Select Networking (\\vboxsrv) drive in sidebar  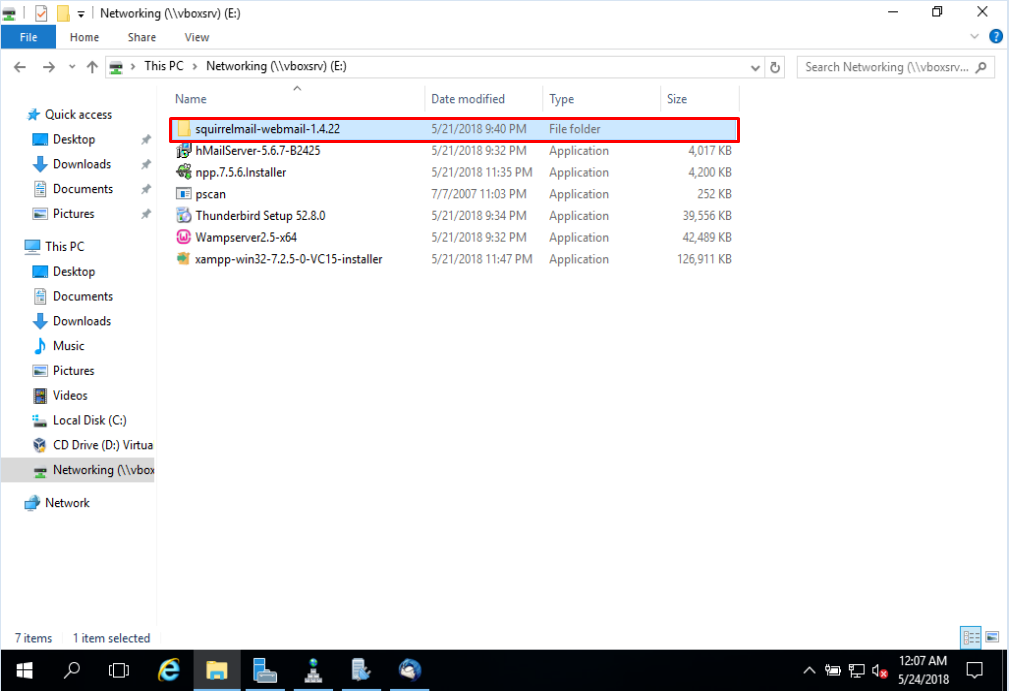pyautogui.click(x=103, y=470)
